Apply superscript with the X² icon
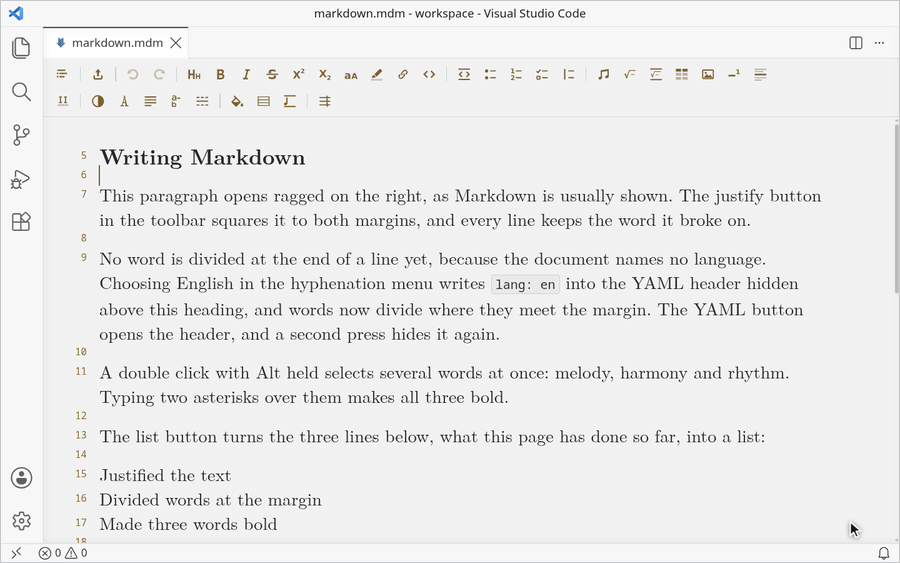Viewport: 900px width, 563px height. coord(298,74)
